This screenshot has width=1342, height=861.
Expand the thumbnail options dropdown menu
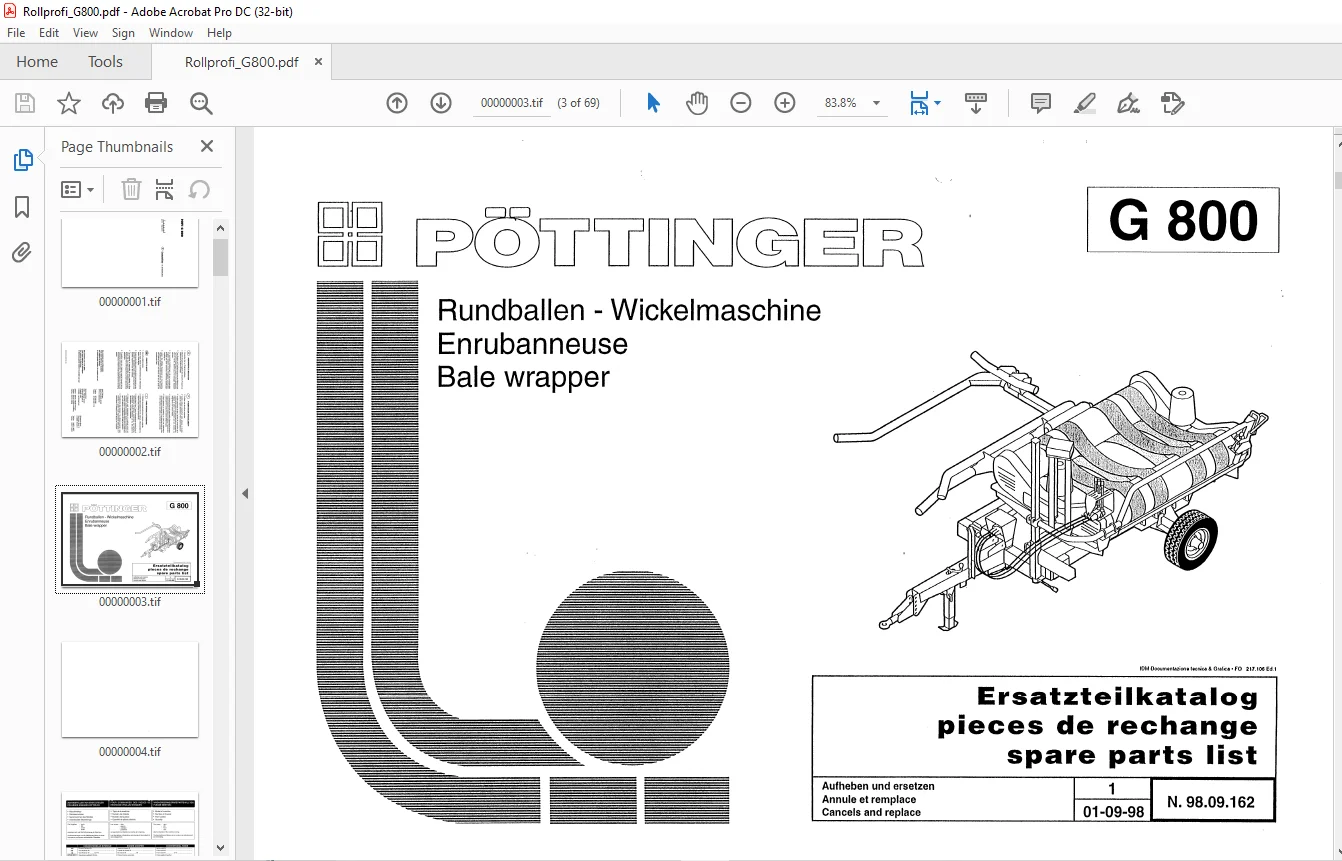(78, 189)
